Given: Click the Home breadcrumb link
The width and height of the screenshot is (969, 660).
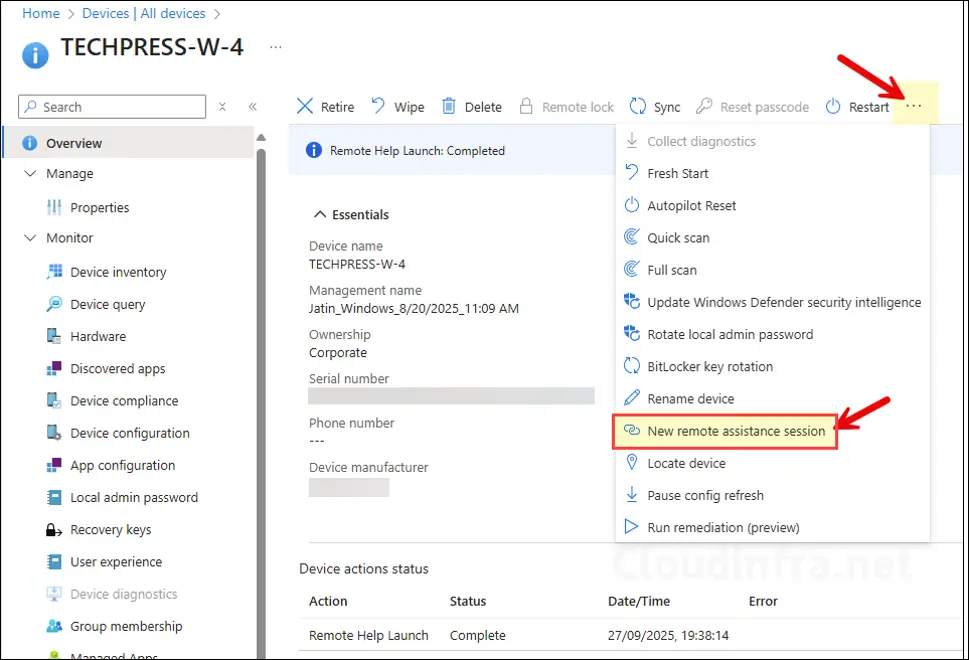Looking at the screenshot, I should click(40, 14).
